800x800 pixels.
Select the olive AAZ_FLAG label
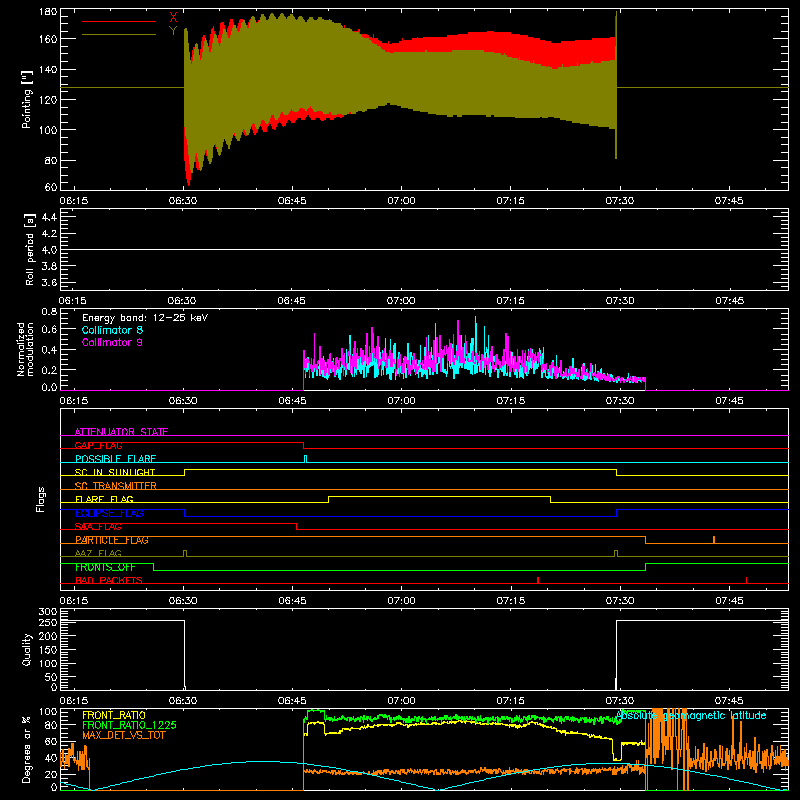pyautogui.click(x=98, y=553)
